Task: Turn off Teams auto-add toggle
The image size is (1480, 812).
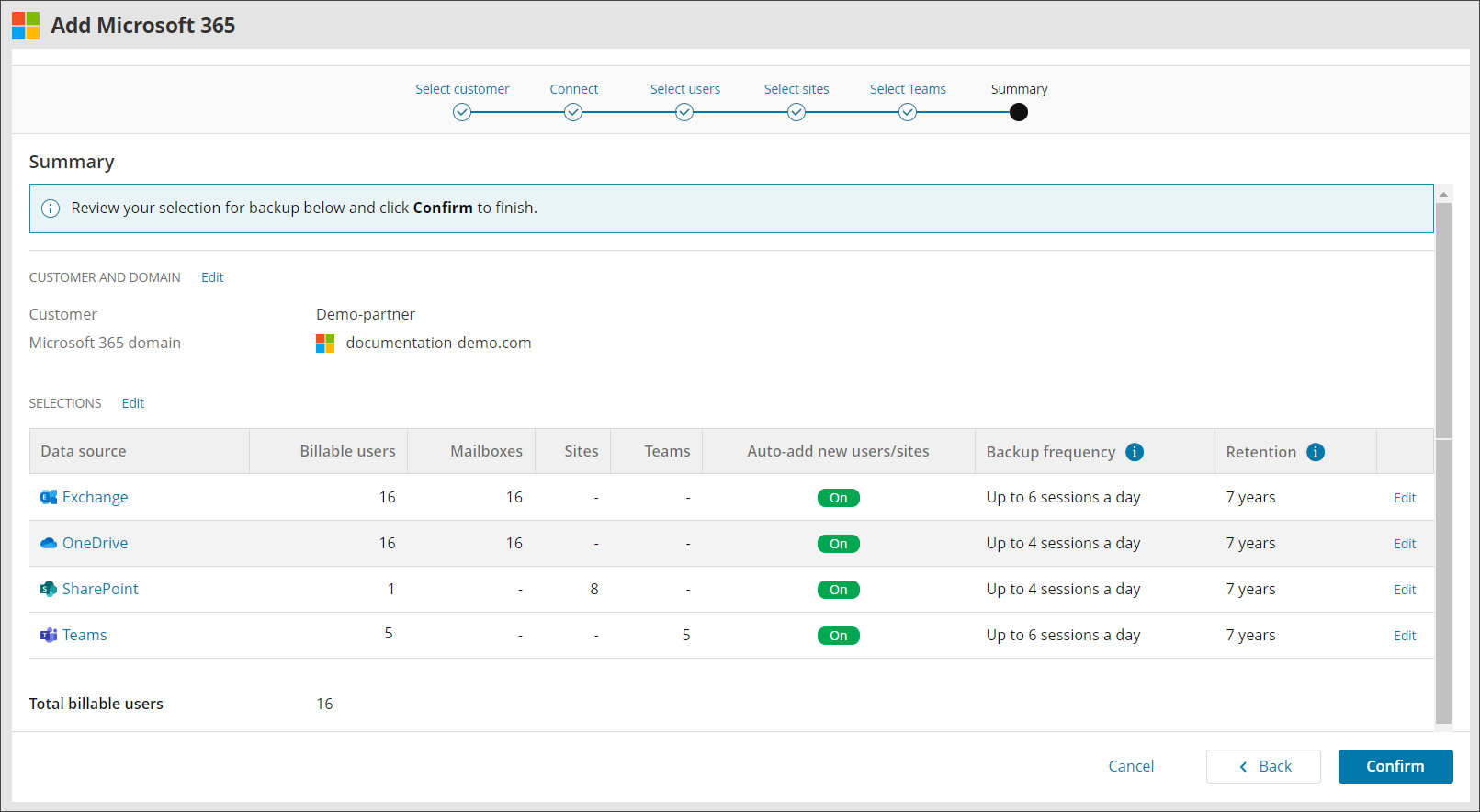Action: click(x=838, y=636)
